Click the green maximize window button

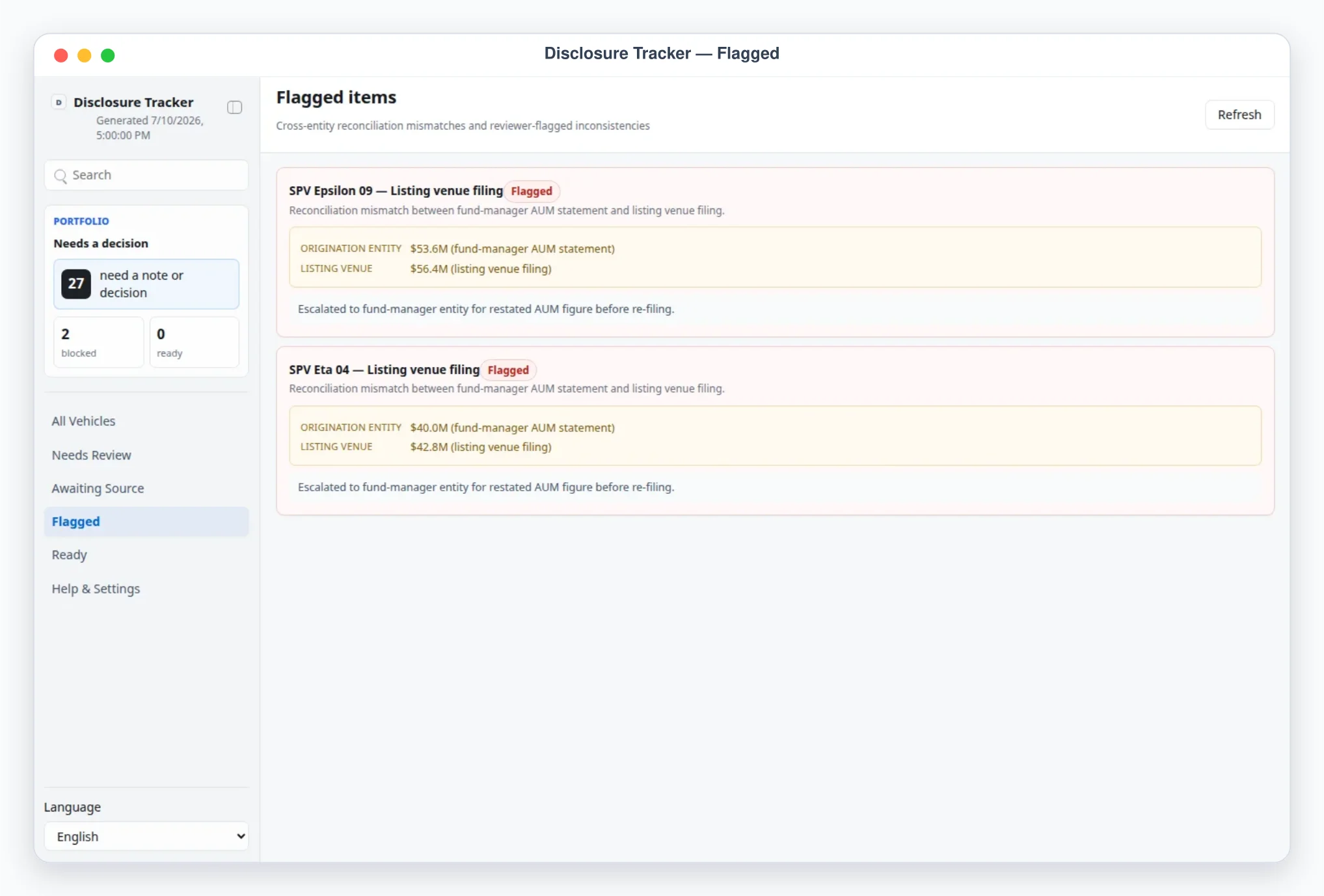[x=108, y=55]
